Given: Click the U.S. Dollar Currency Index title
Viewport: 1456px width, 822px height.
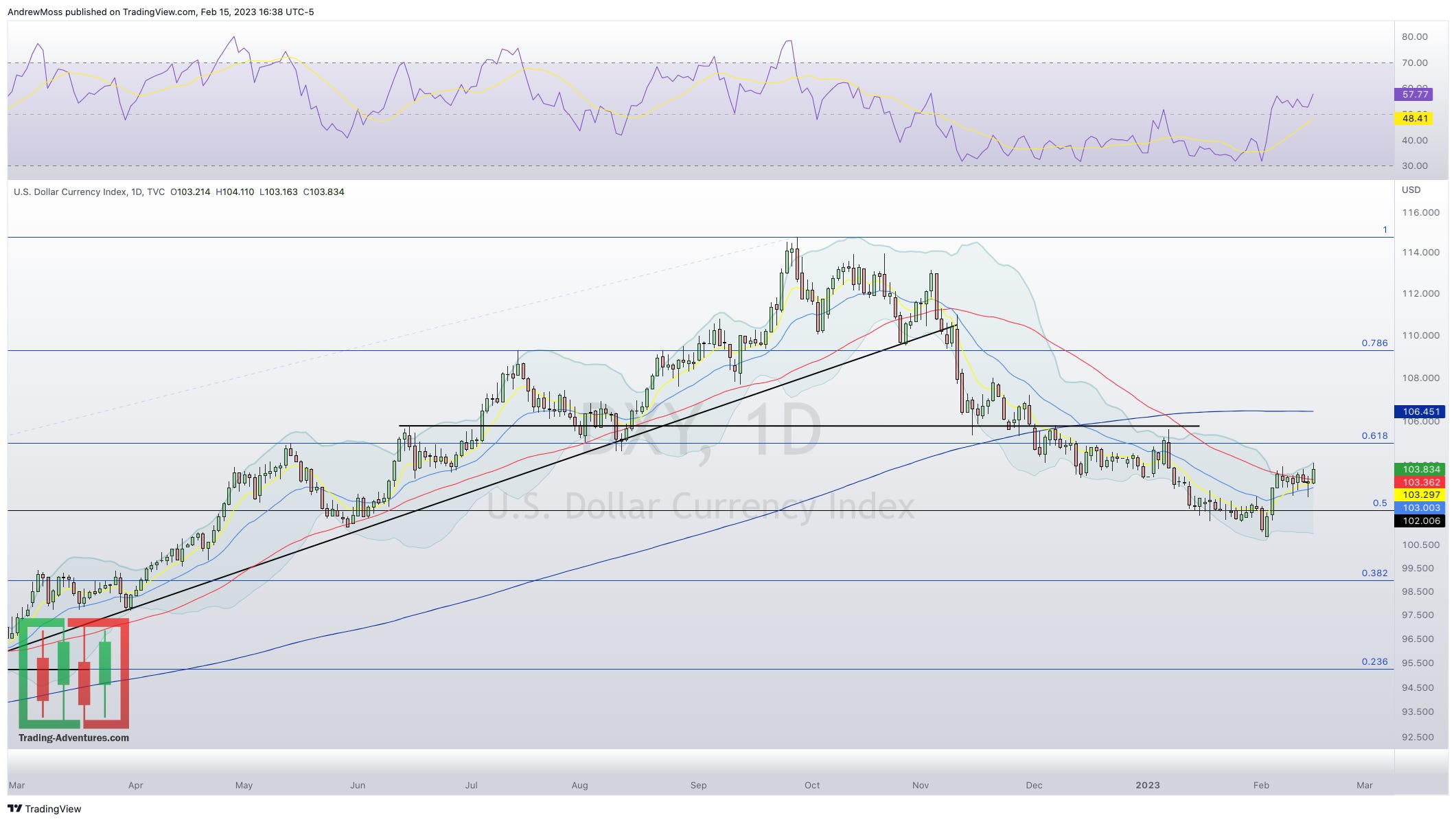Looking at the screenshot, I should (69, 192).
